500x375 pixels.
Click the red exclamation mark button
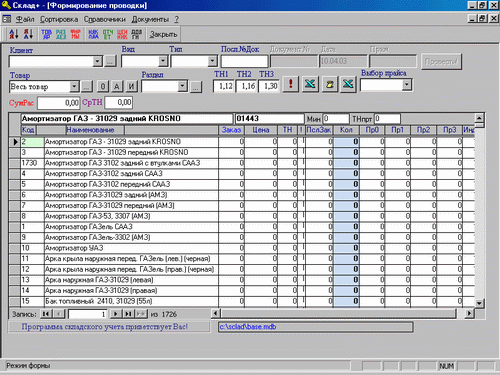pyautogui.click(x=291, y=84)
